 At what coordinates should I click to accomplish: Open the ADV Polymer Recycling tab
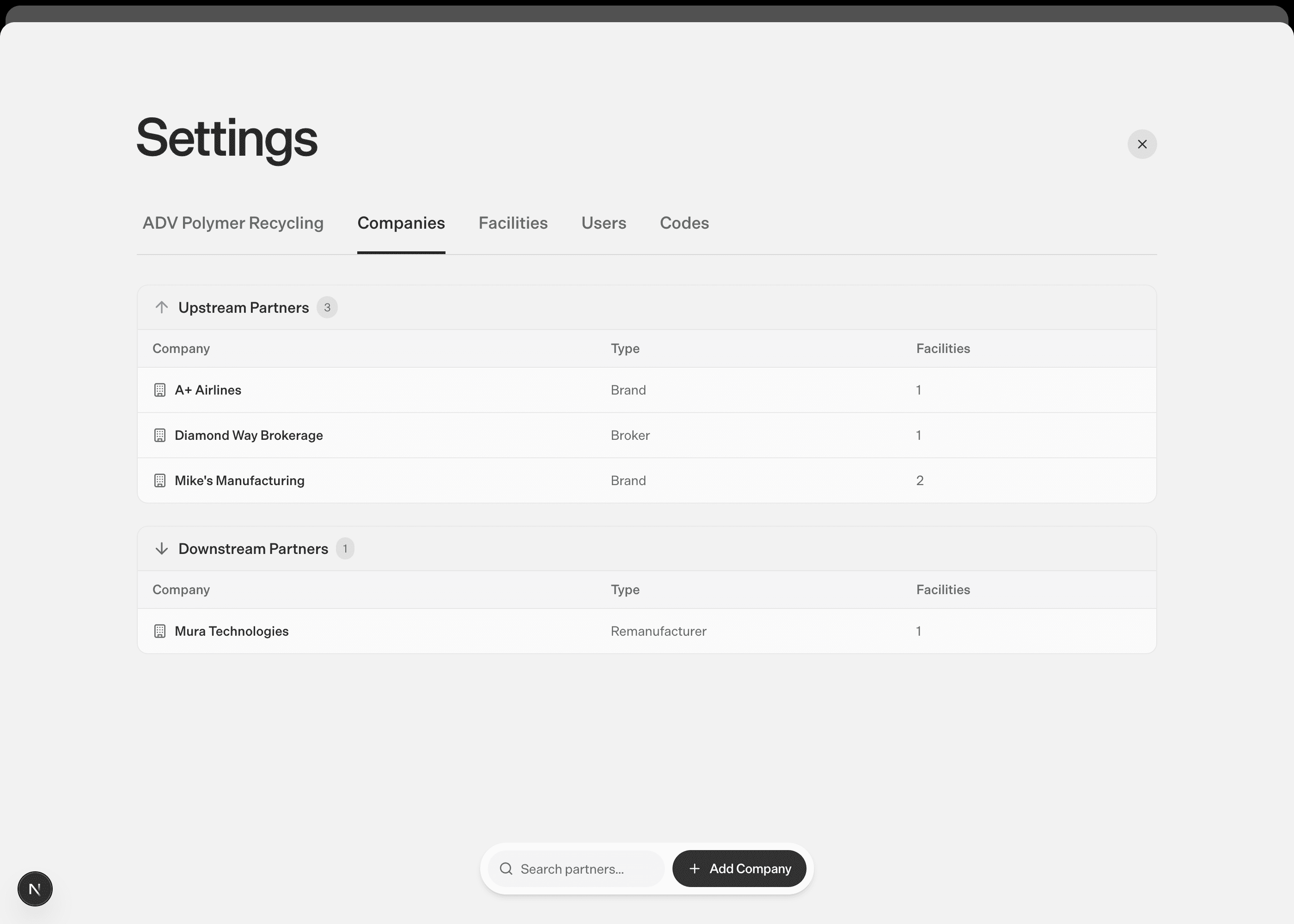[233, 223]
